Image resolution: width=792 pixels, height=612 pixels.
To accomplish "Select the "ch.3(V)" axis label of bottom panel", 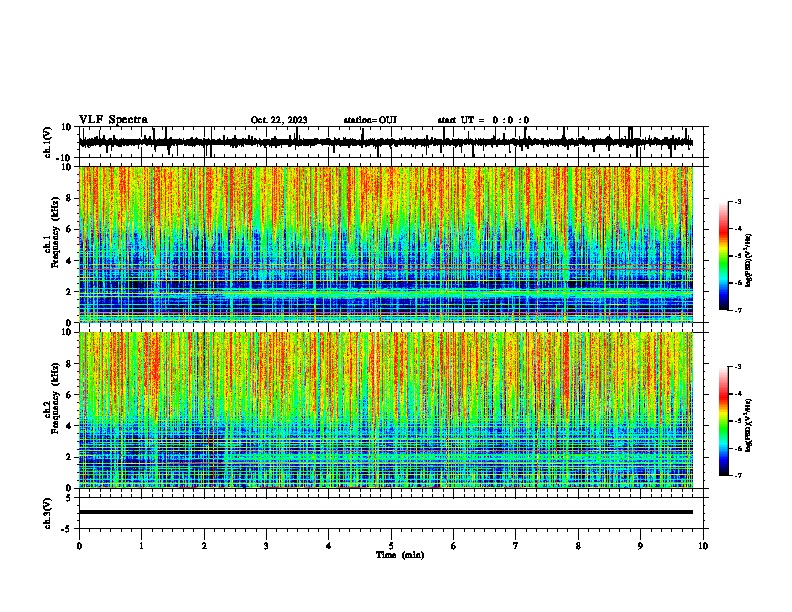I will pyautogui.click(x=47, y=513).
